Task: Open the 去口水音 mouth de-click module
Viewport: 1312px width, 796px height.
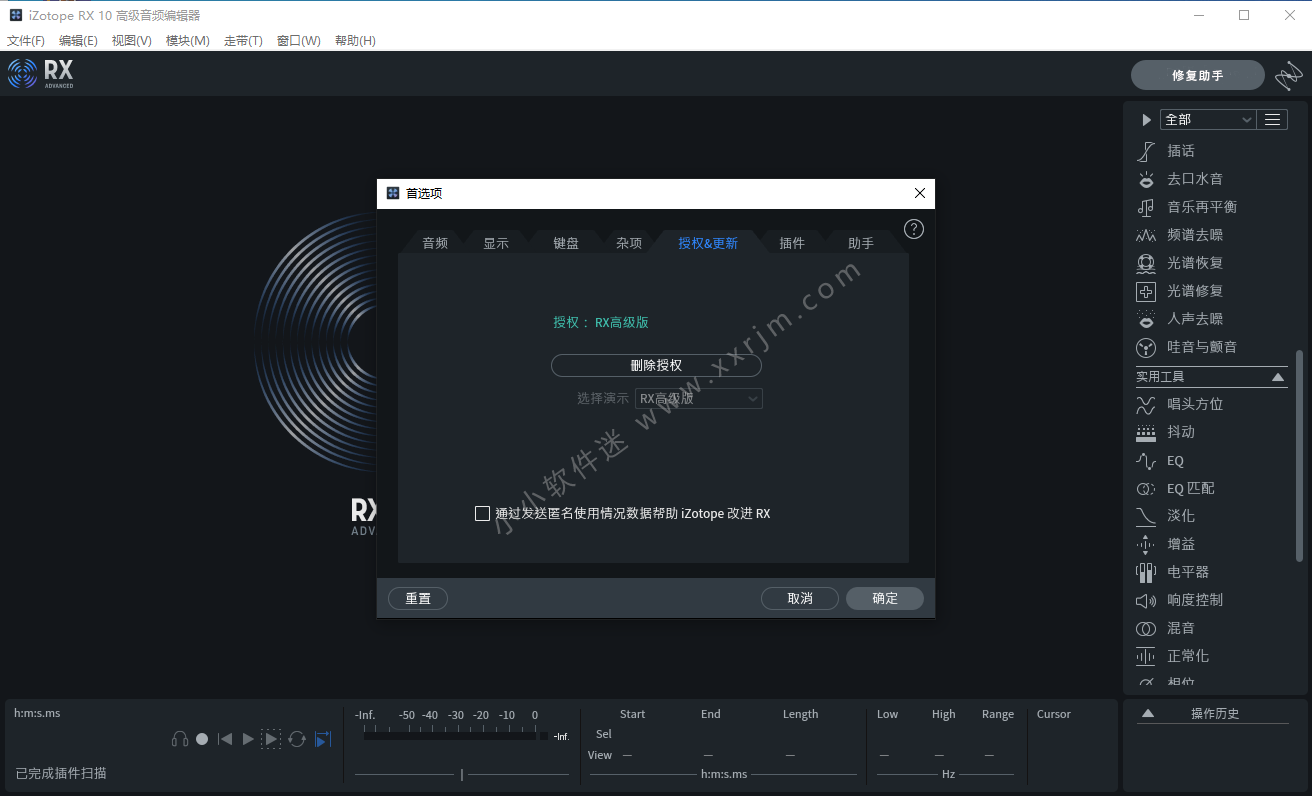Action: click(x=1194, y=179)
